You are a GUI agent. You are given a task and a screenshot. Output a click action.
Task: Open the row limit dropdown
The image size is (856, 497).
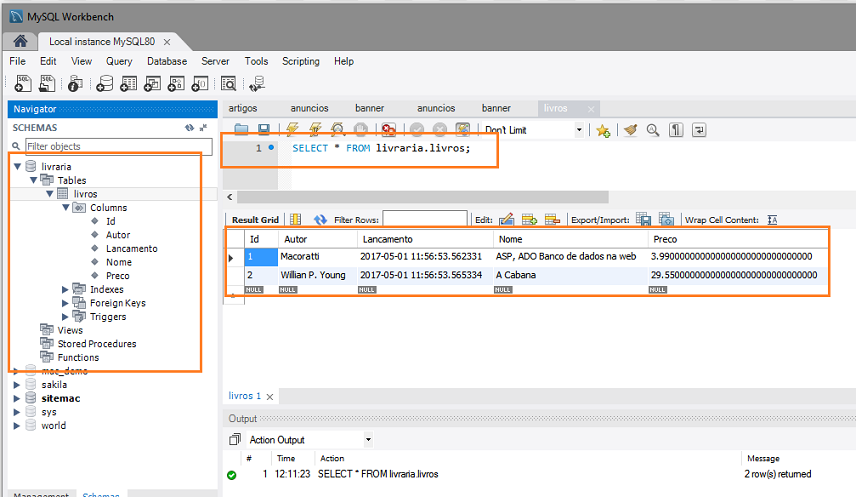pyautogui.click(x=579, y=130)
